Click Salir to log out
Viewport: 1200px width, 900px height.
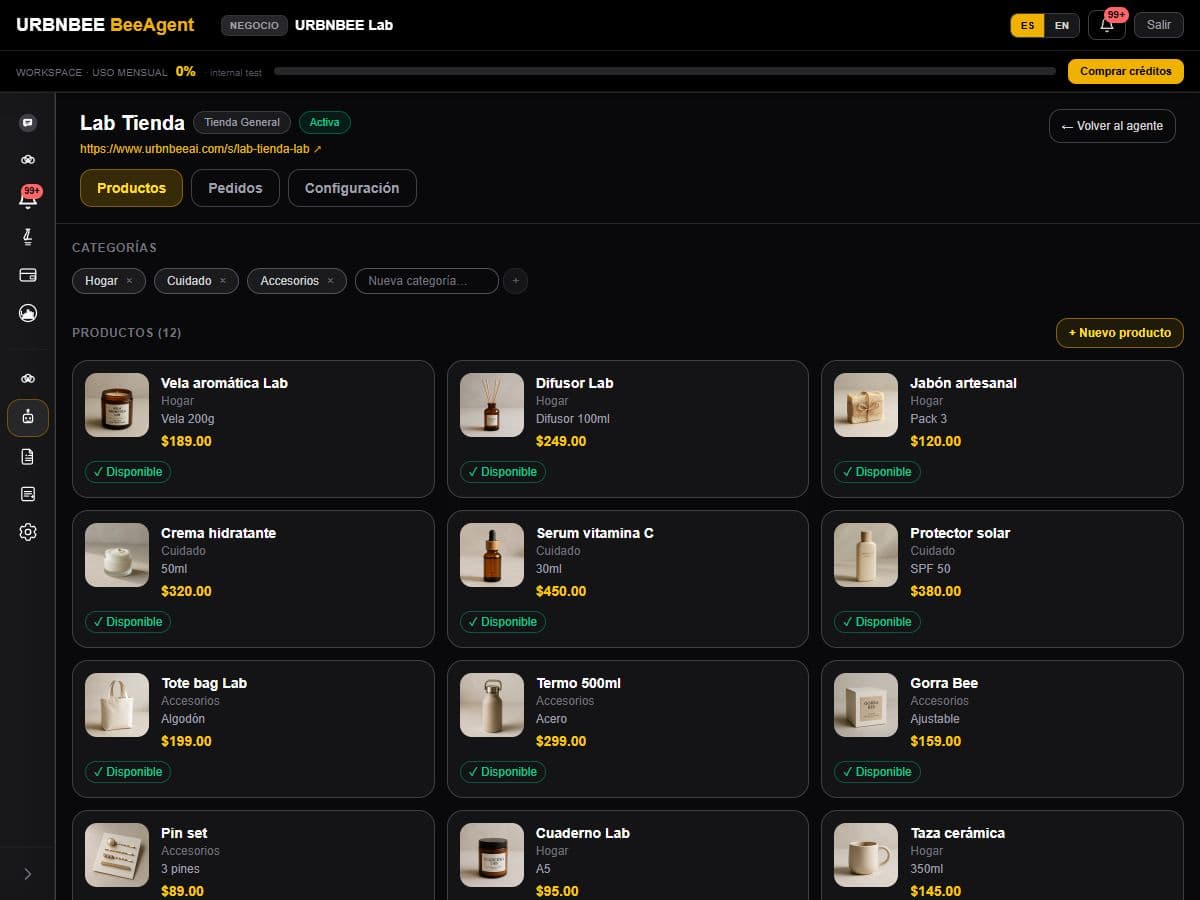(1159, 25)
